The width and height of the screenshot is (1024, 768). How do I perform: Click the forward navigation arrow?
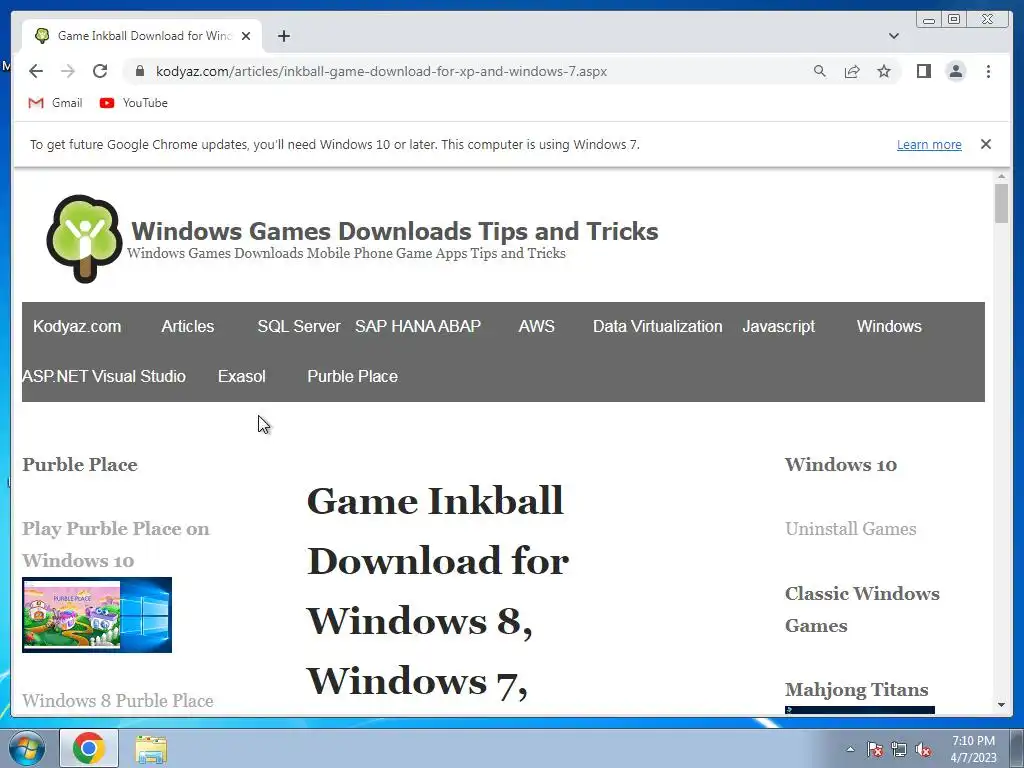(x=68, y=71)
